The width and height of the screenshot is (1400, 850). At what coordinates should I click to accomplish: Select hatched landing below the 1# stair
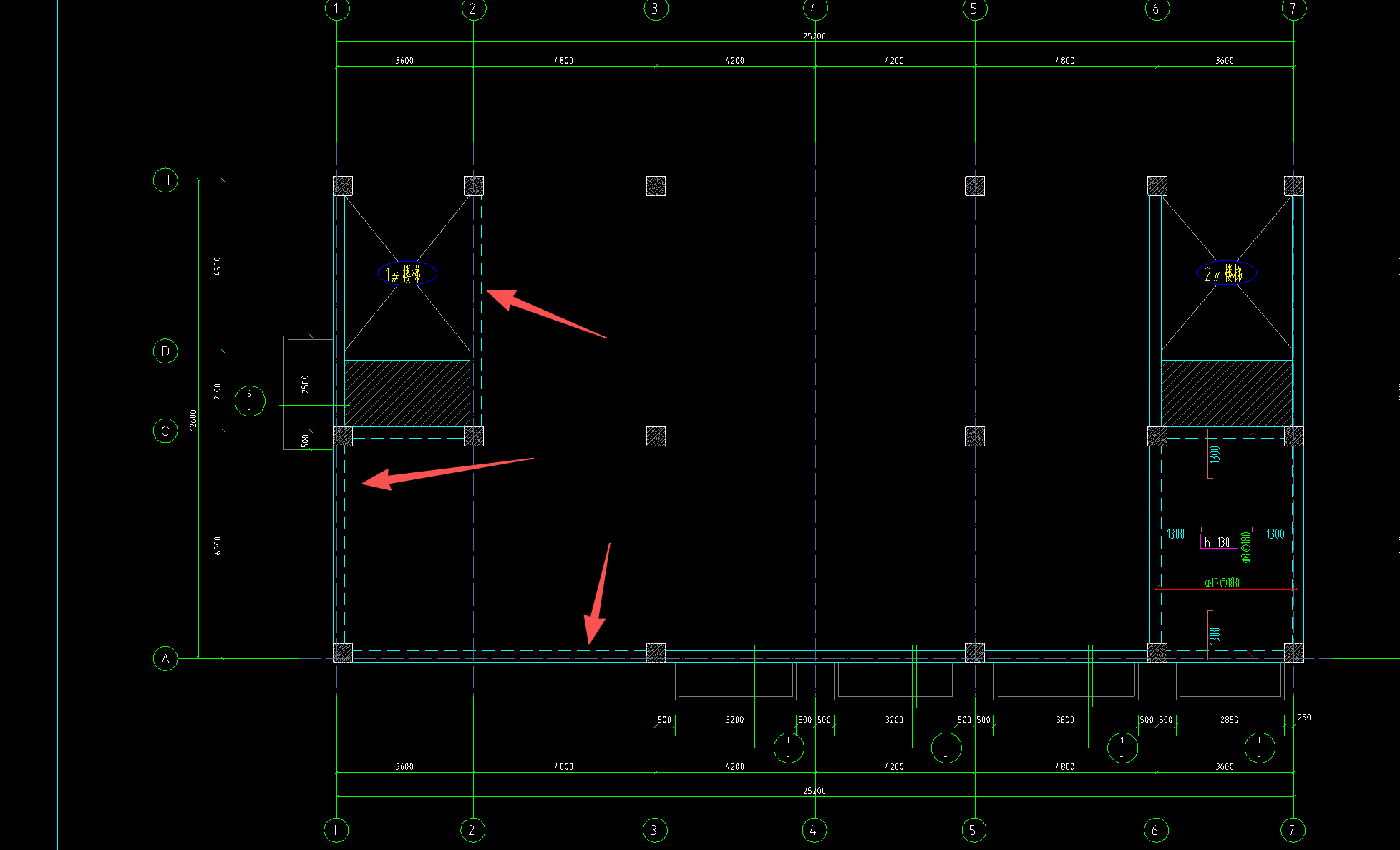[x=407, y=393]
